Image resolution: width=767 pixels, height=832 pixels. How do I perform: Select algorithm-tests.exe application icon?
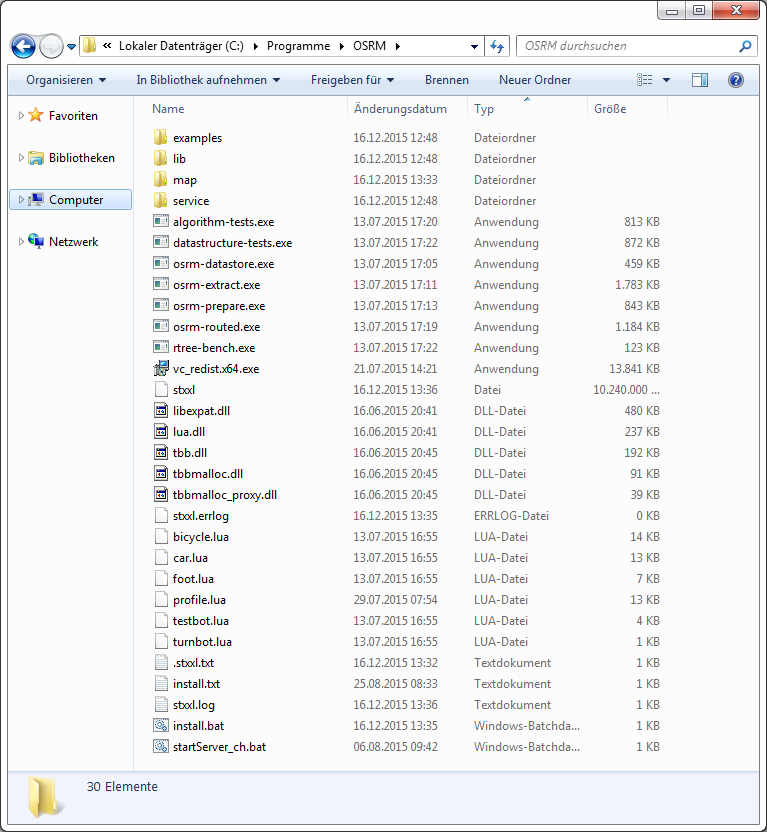coord(161,221)
